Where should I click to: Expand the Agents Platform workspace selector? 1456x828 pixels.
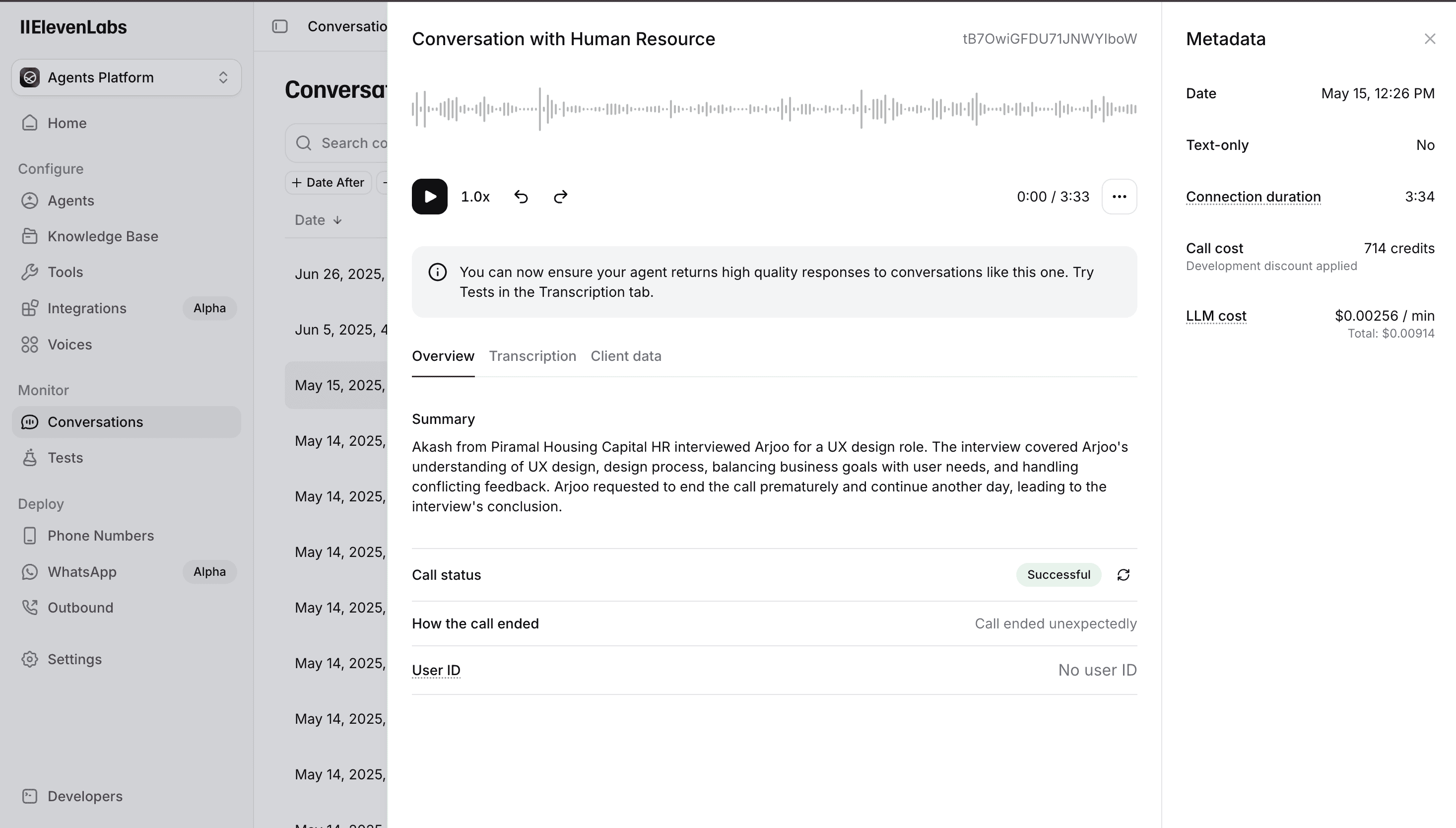[126, 78]
